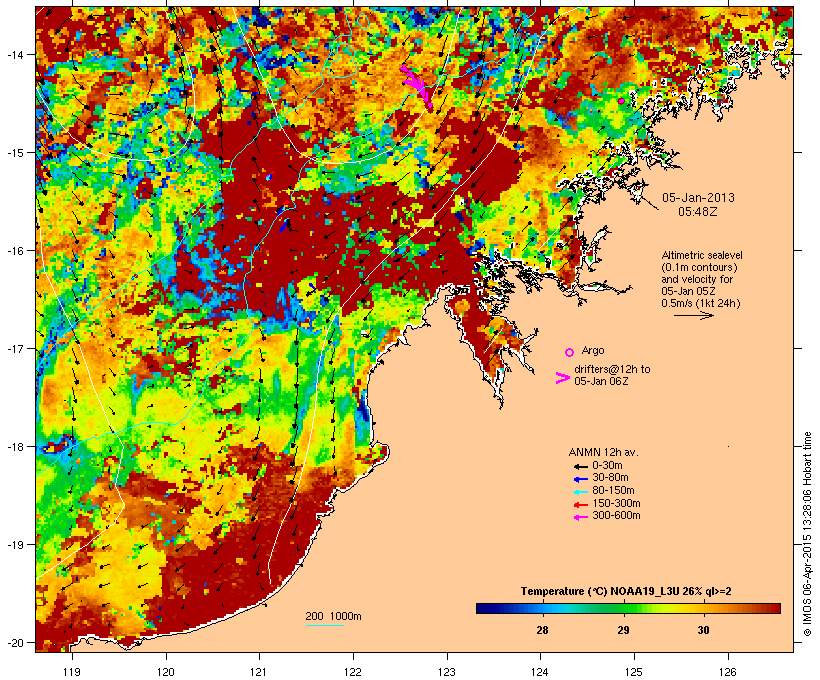Image resolution: width=820 pixels, height=680 pixels.
Task: Click the colorbar tick label 30
Action: [x=703, y=630]
